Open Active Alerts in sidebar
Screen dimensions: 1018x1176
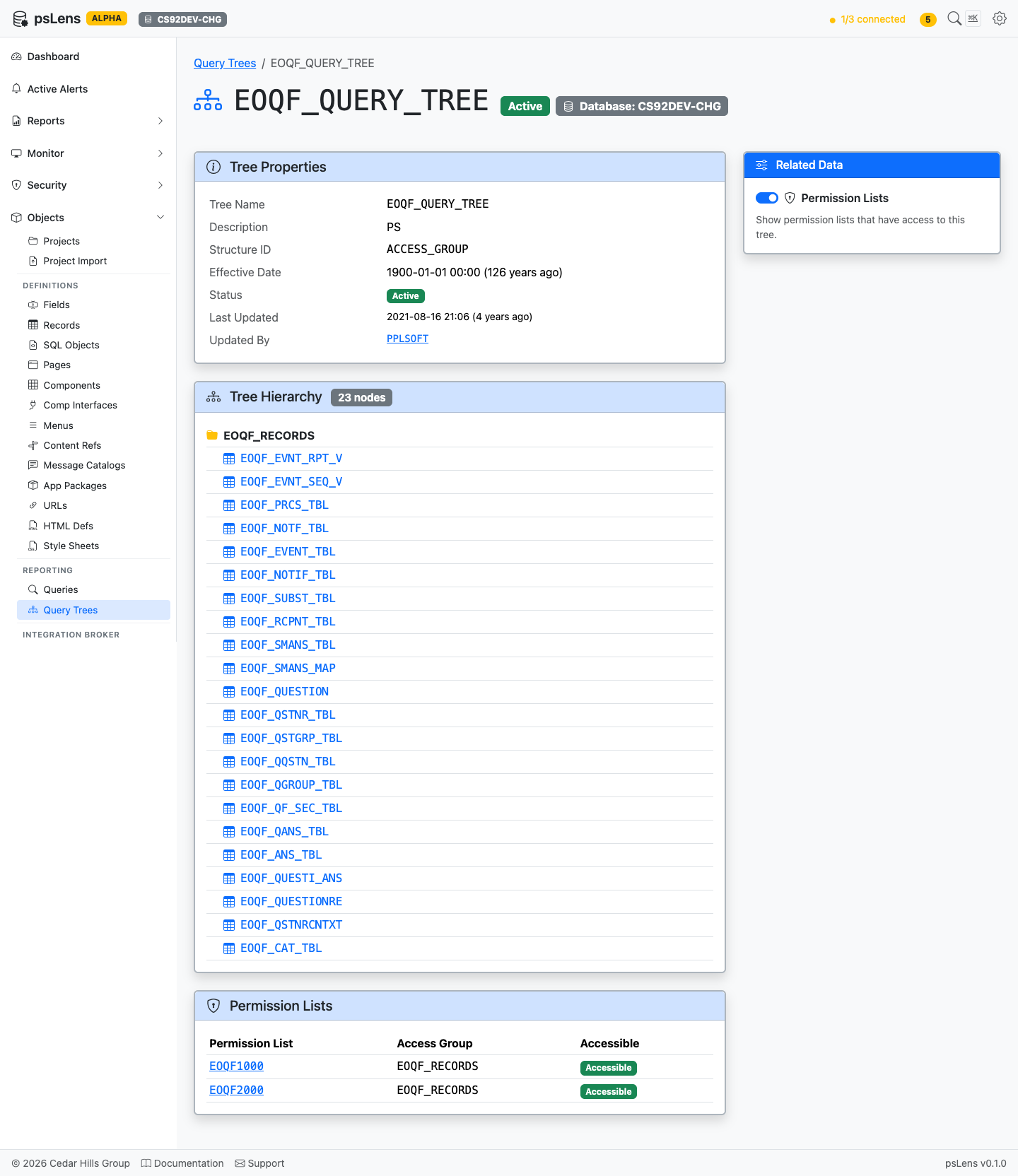pos(88,89)
